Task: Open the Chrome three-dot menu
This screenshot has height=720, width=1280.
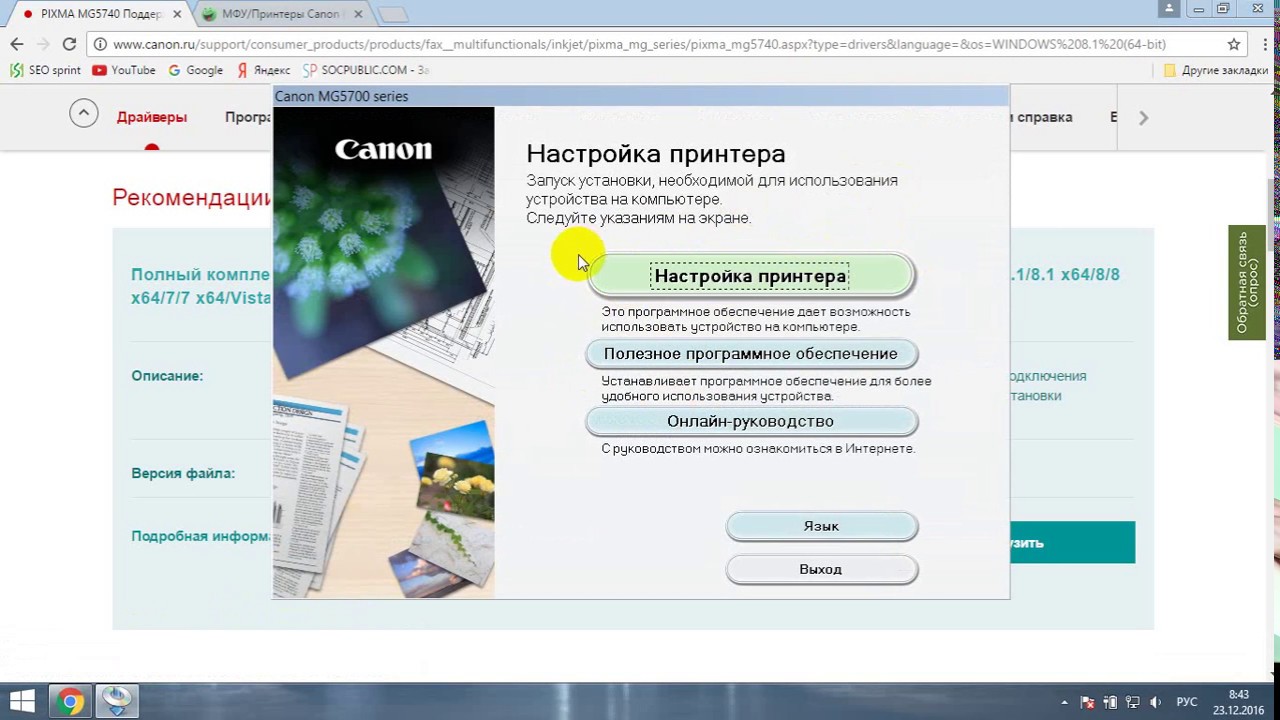Action: tap(1263, 44)
